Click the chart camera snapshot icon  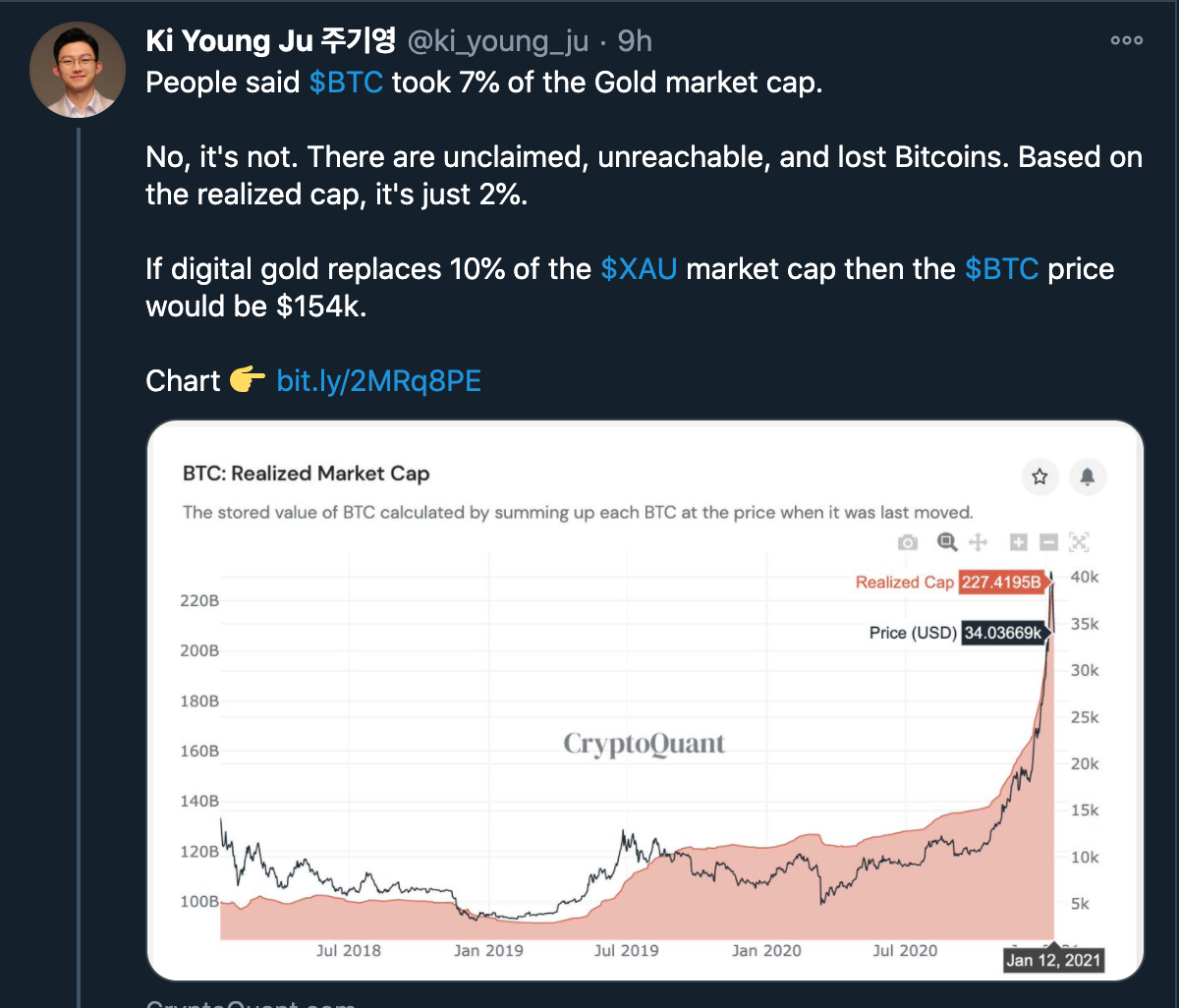(x=908, y=542)
